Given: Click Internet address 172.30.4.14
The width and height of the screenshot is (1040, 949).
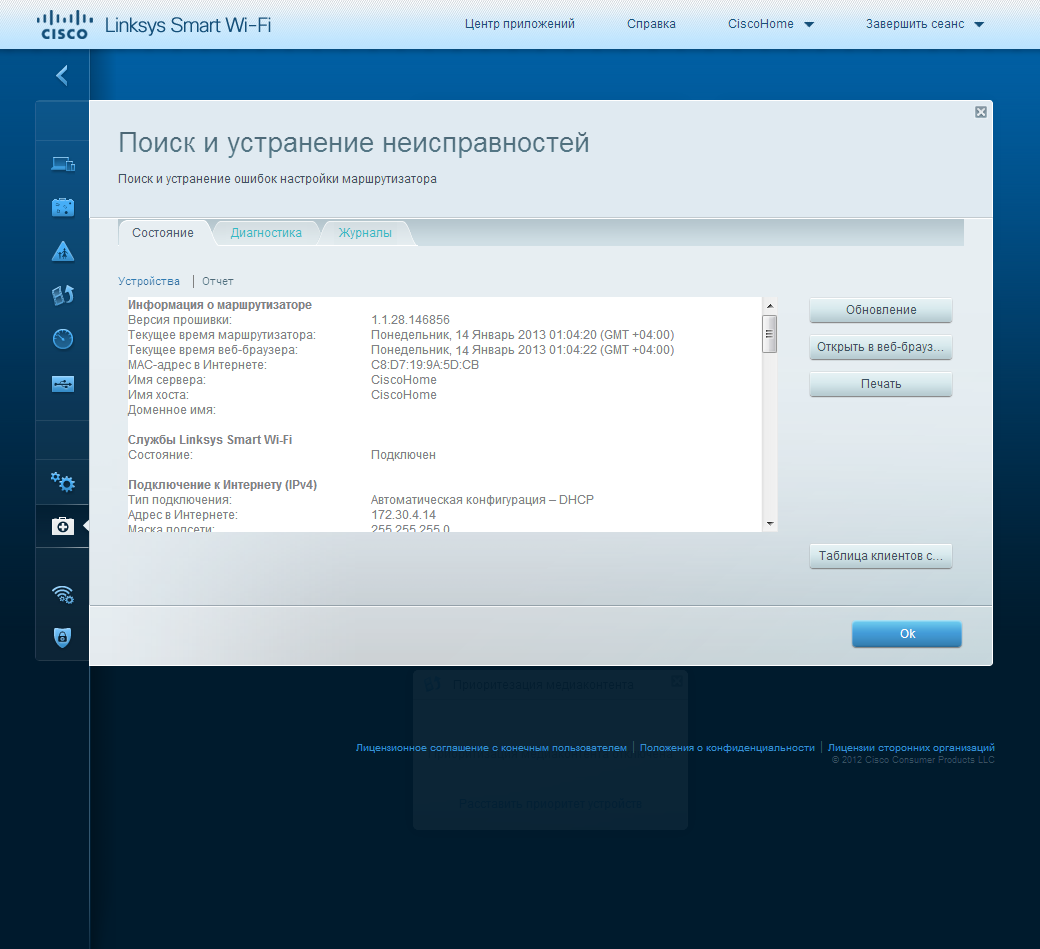Looking at the screenshot, I should [403, 515].
